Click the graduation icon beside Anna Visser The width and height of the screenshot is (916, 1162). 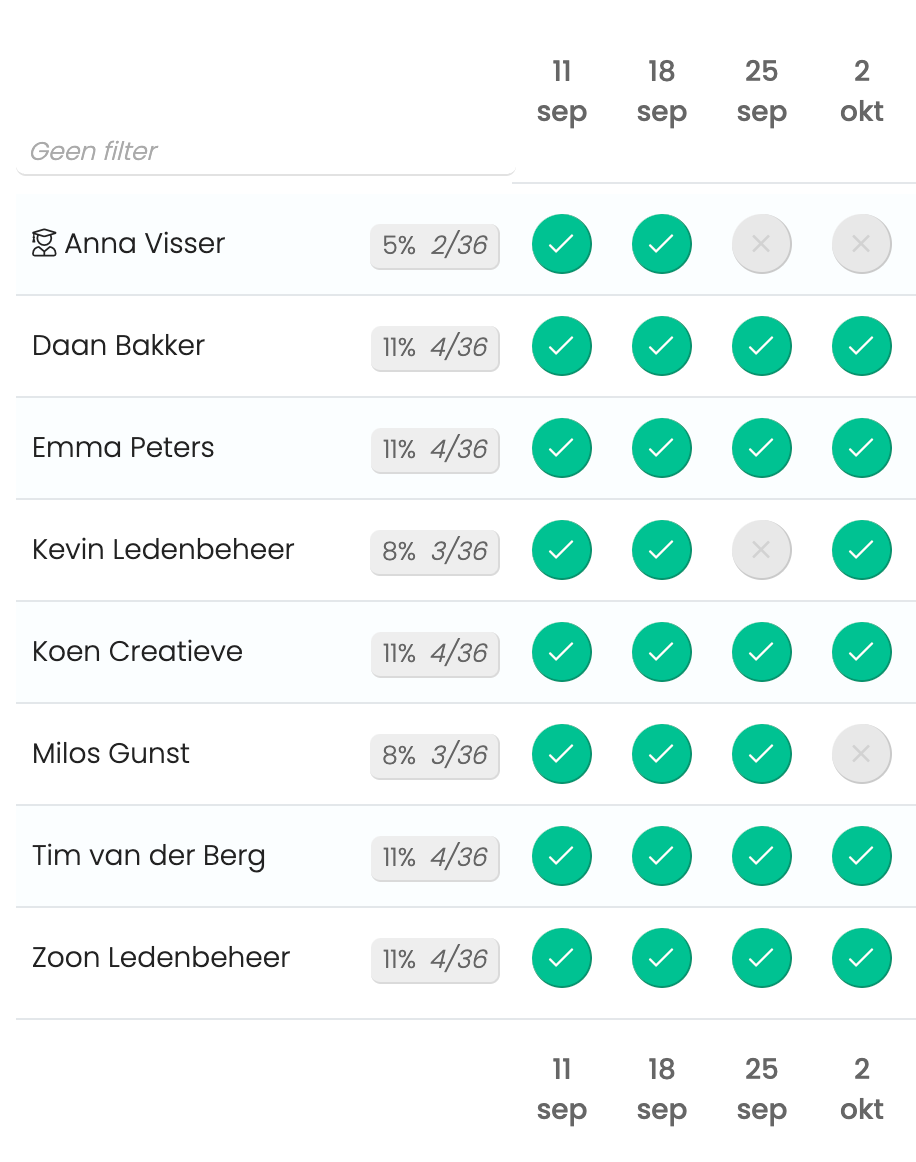tap(44, 243)
